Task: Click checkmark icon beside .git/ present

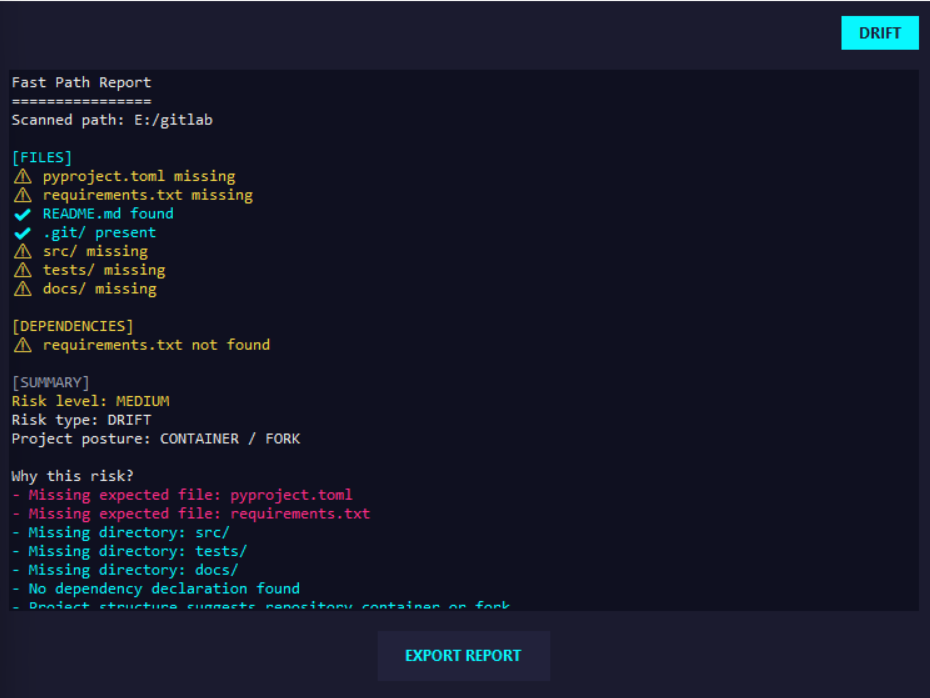Action: coord(23,233)
